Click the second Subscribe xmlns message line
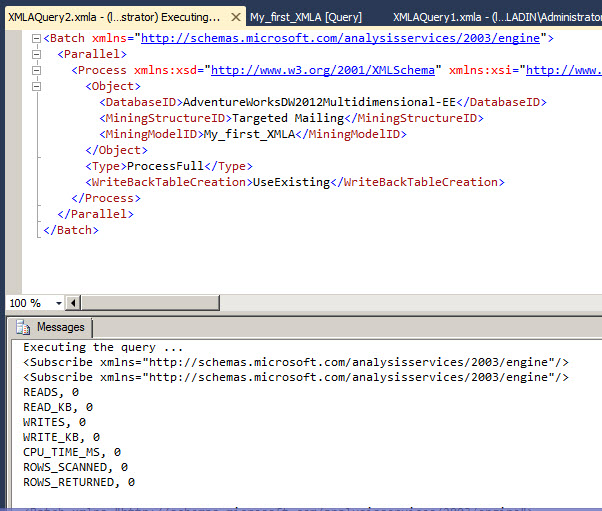This screenshot has height=511, width=602. pyautogui.click(x=296, y=377)
